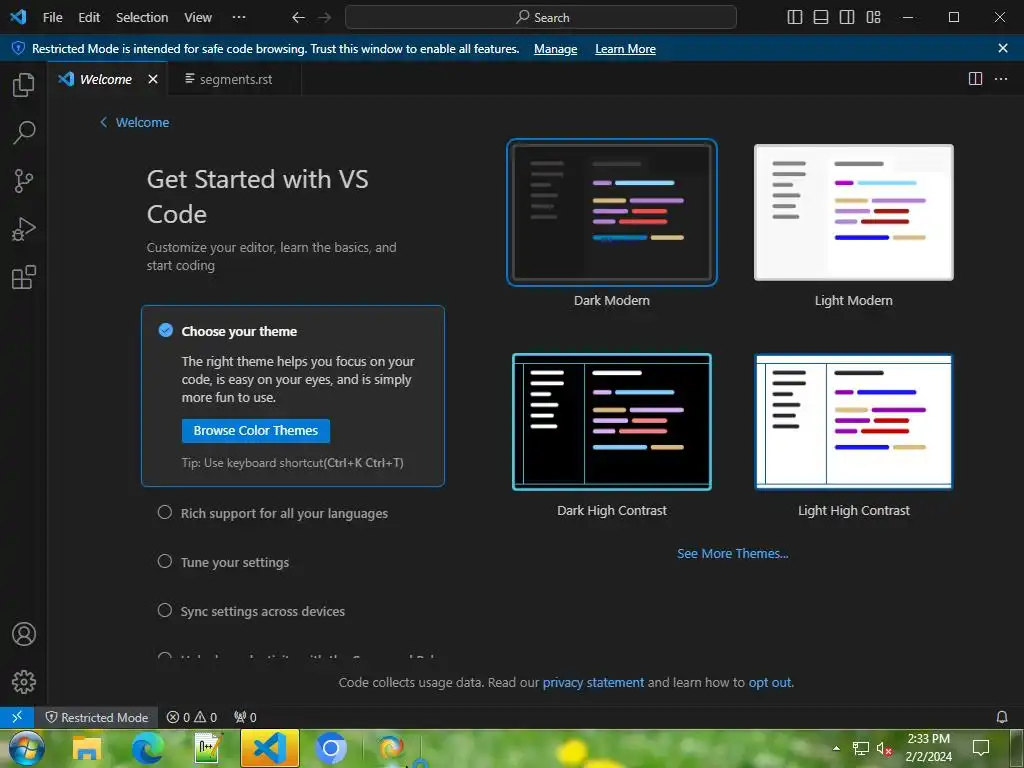Click the ports forwarded status item
The height and width of the screenshot is (768, 1024).
point(245,717)
